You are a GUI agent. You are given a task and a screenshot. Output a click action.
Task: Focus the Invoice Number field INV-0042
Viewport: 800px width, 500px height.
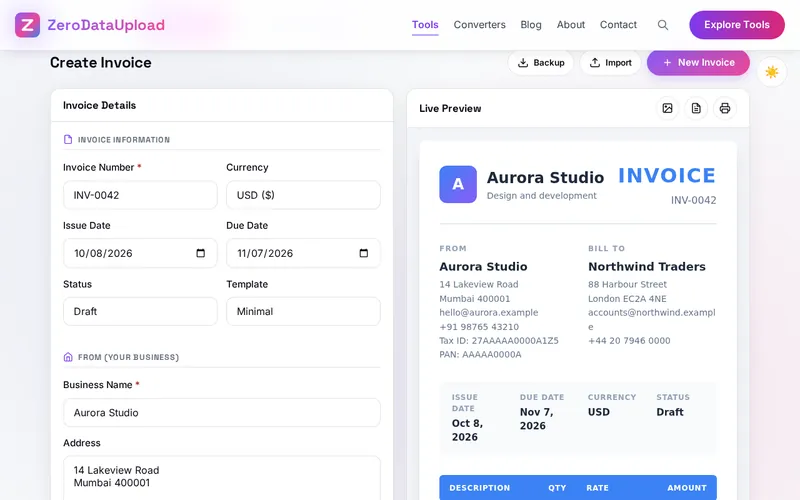pos(140,195)
